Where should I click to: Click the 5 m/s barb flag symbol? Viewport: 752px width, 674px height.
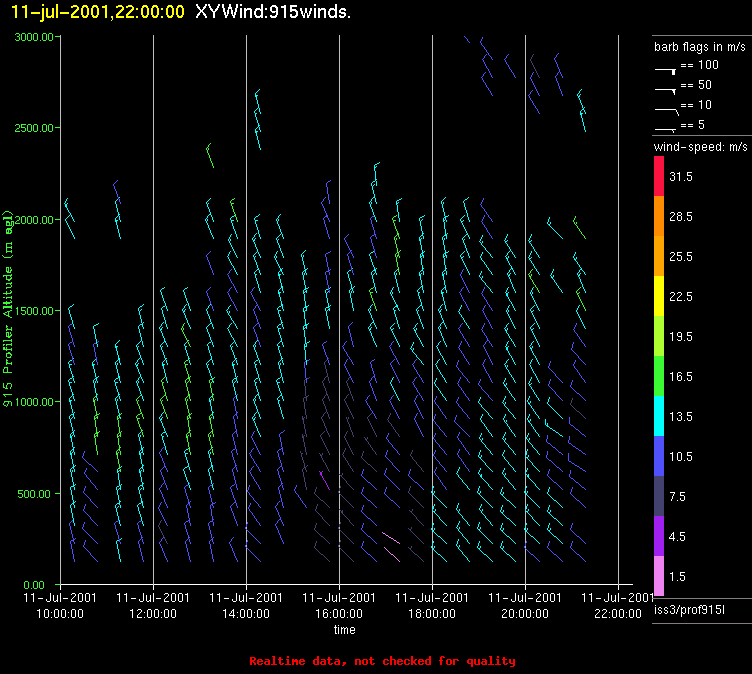(666, 127)
